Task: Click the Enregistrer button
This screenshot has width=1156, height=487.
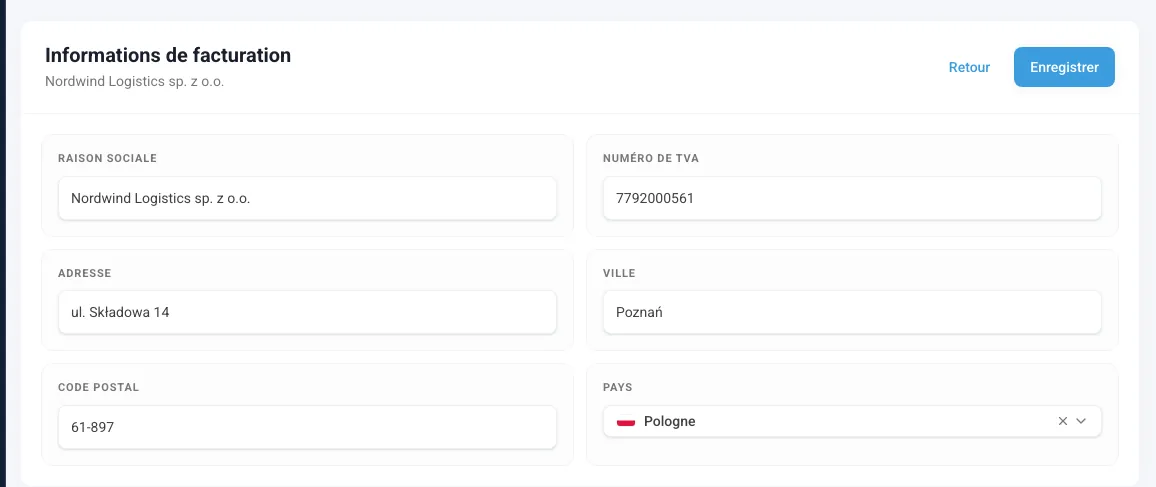Action: click(1064, 67)
